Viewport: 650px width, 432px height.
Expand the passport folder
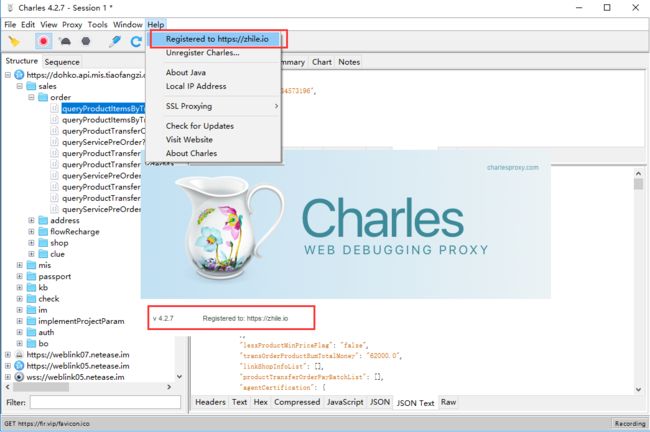click(19, 277)
